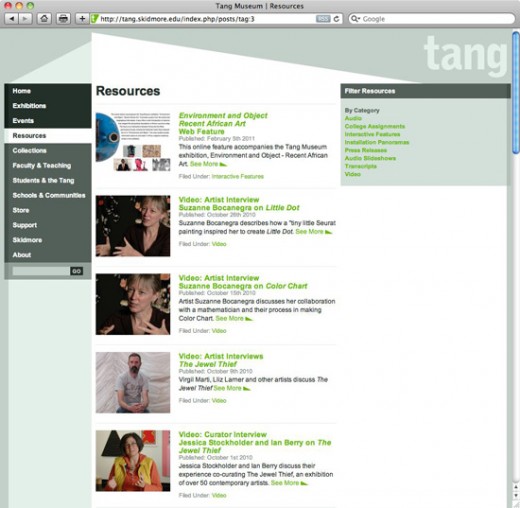Filter by Video category in Filter Resources
Screen dimensions: 520x508
[x=353, y=174]
